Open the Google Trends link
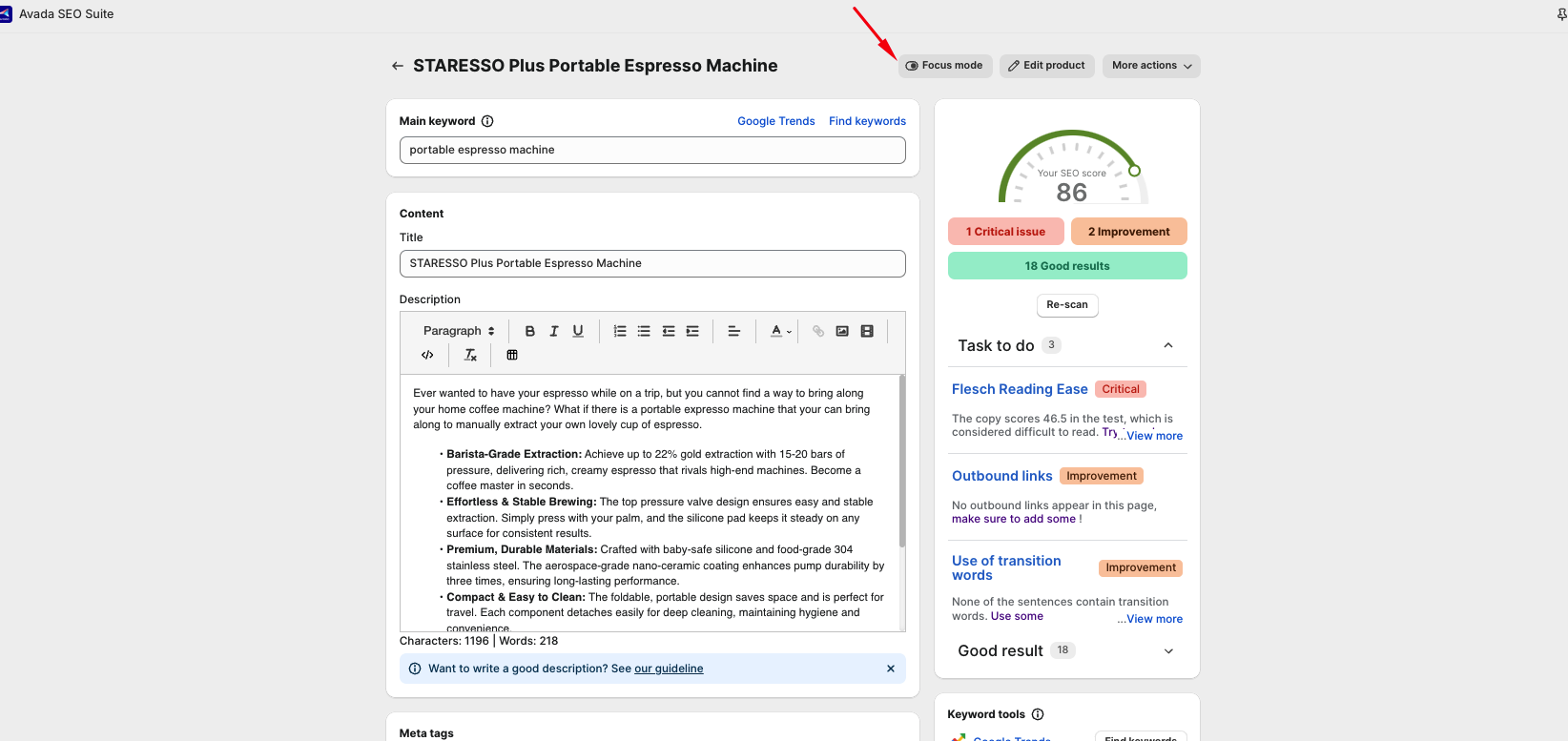 775,121
